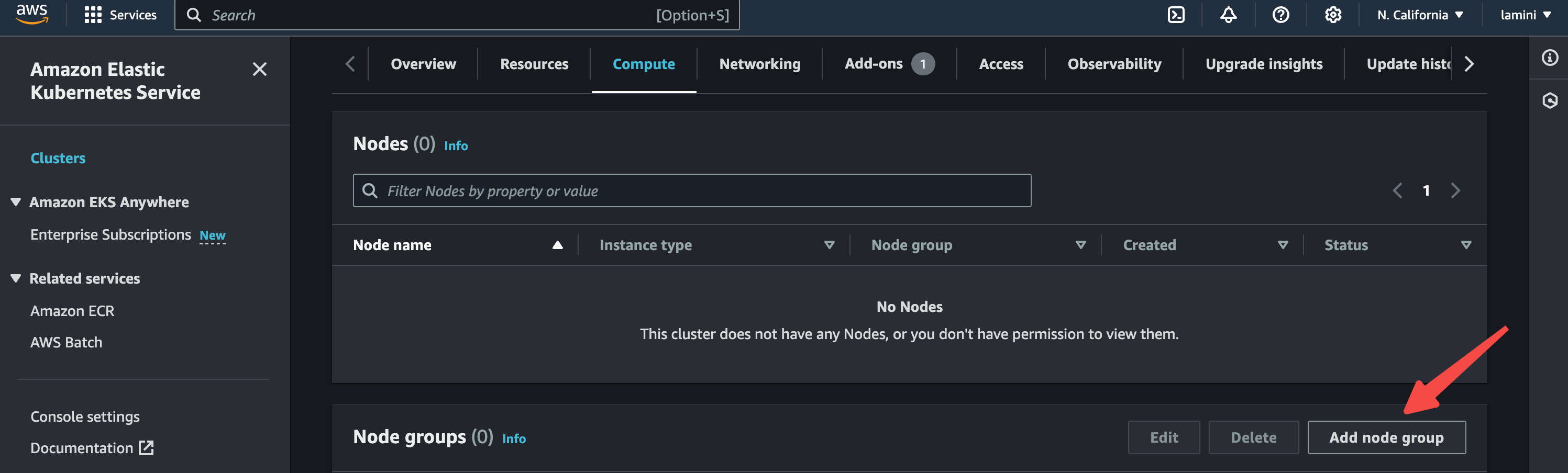Click the magnifier in Nodes filter
The width and height of the screenshot is (1568, 473).
pyautogui.click(x=369, y=191)
